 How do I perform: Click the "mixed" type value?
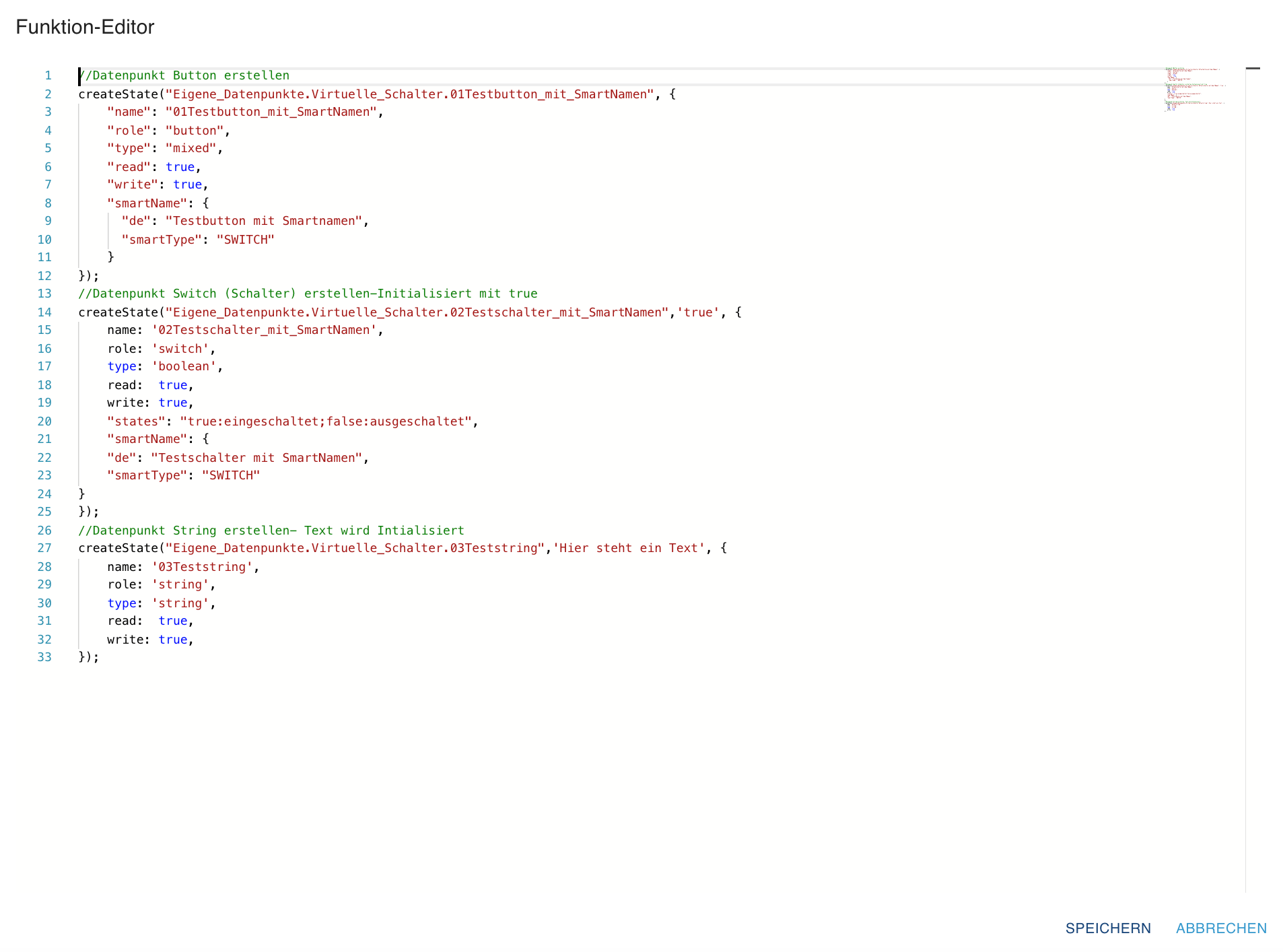(191, 148)
